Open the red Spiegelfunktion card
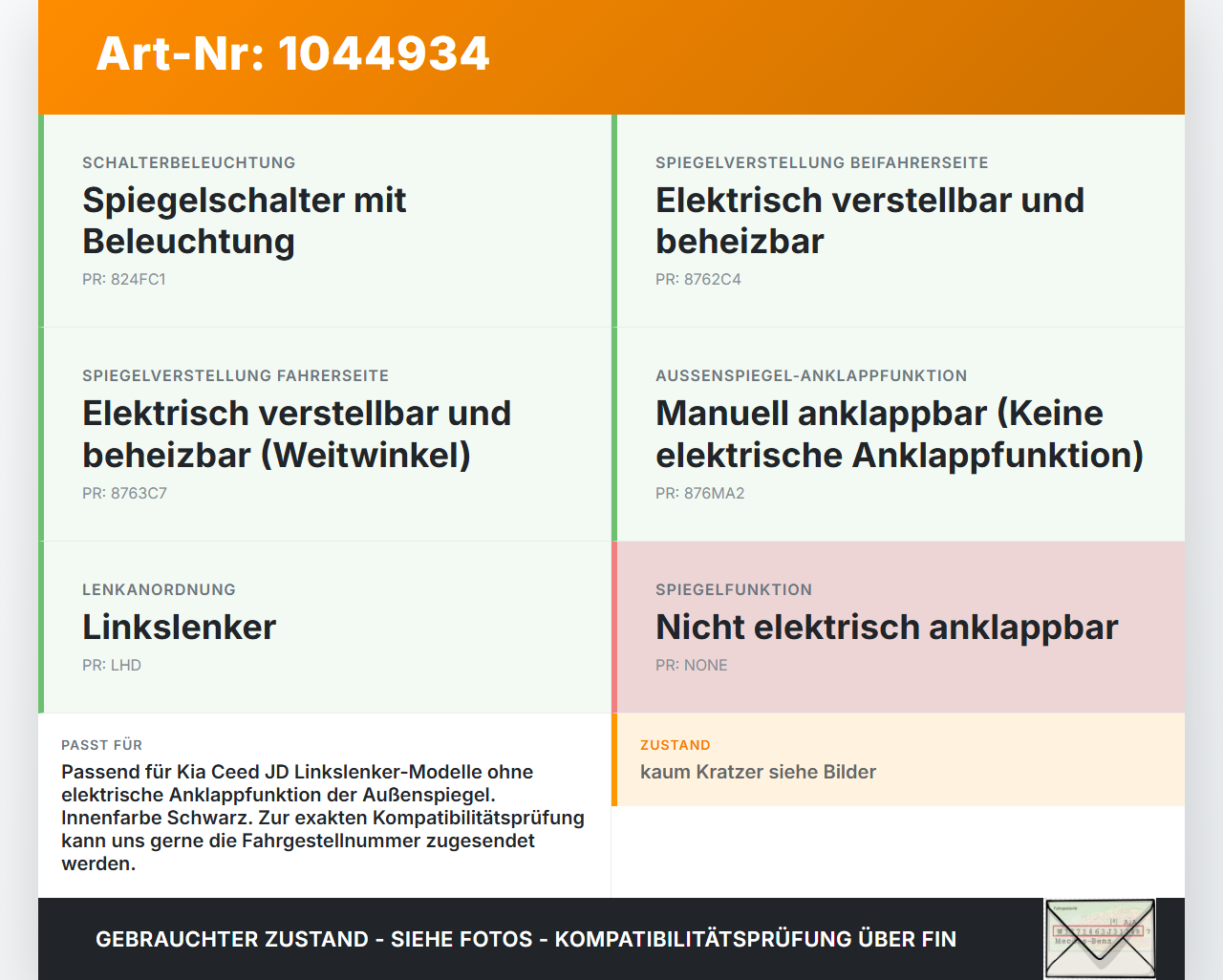This screenshot has height=980, width=1223. pos(898,628)
